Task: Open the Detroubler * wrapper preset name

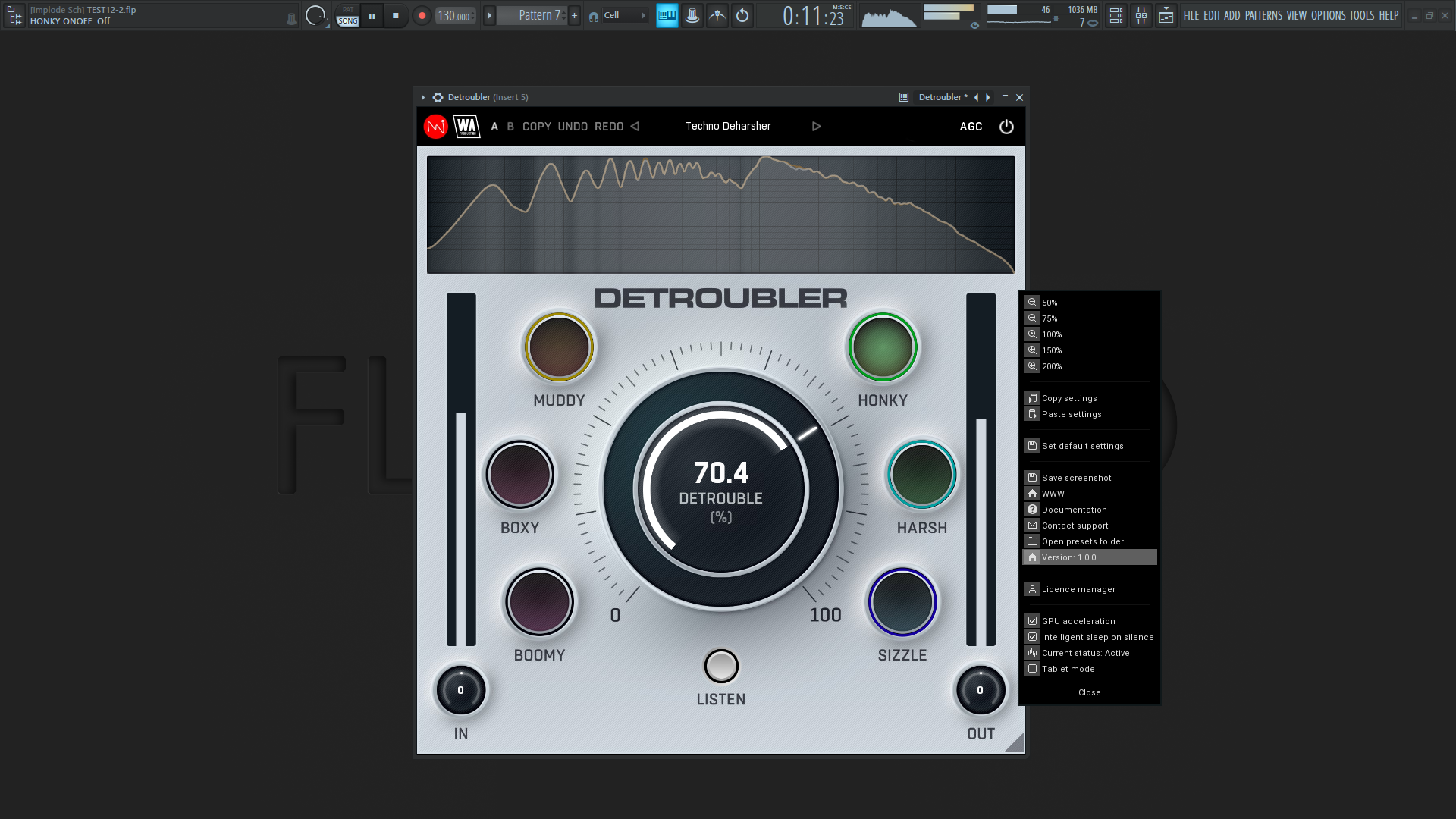Action: pos(943,97)
